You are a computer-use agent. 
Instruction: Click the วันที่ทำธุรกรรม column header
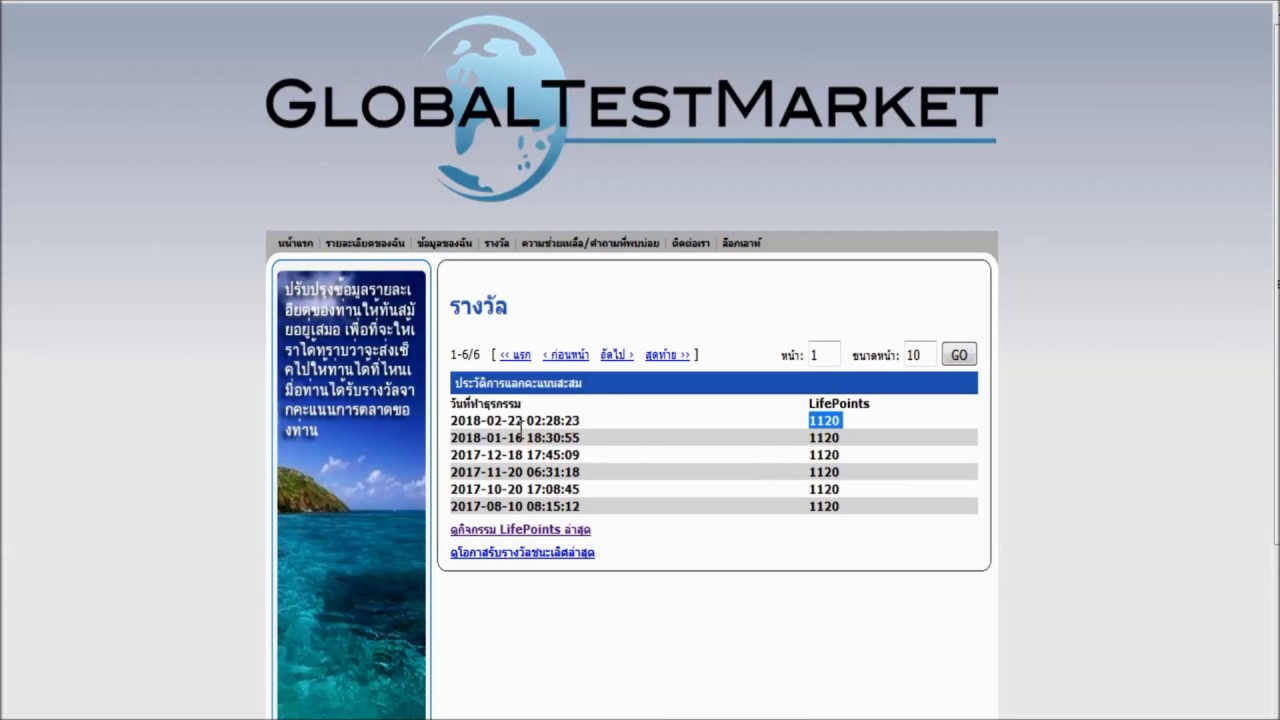pos(485,404)
